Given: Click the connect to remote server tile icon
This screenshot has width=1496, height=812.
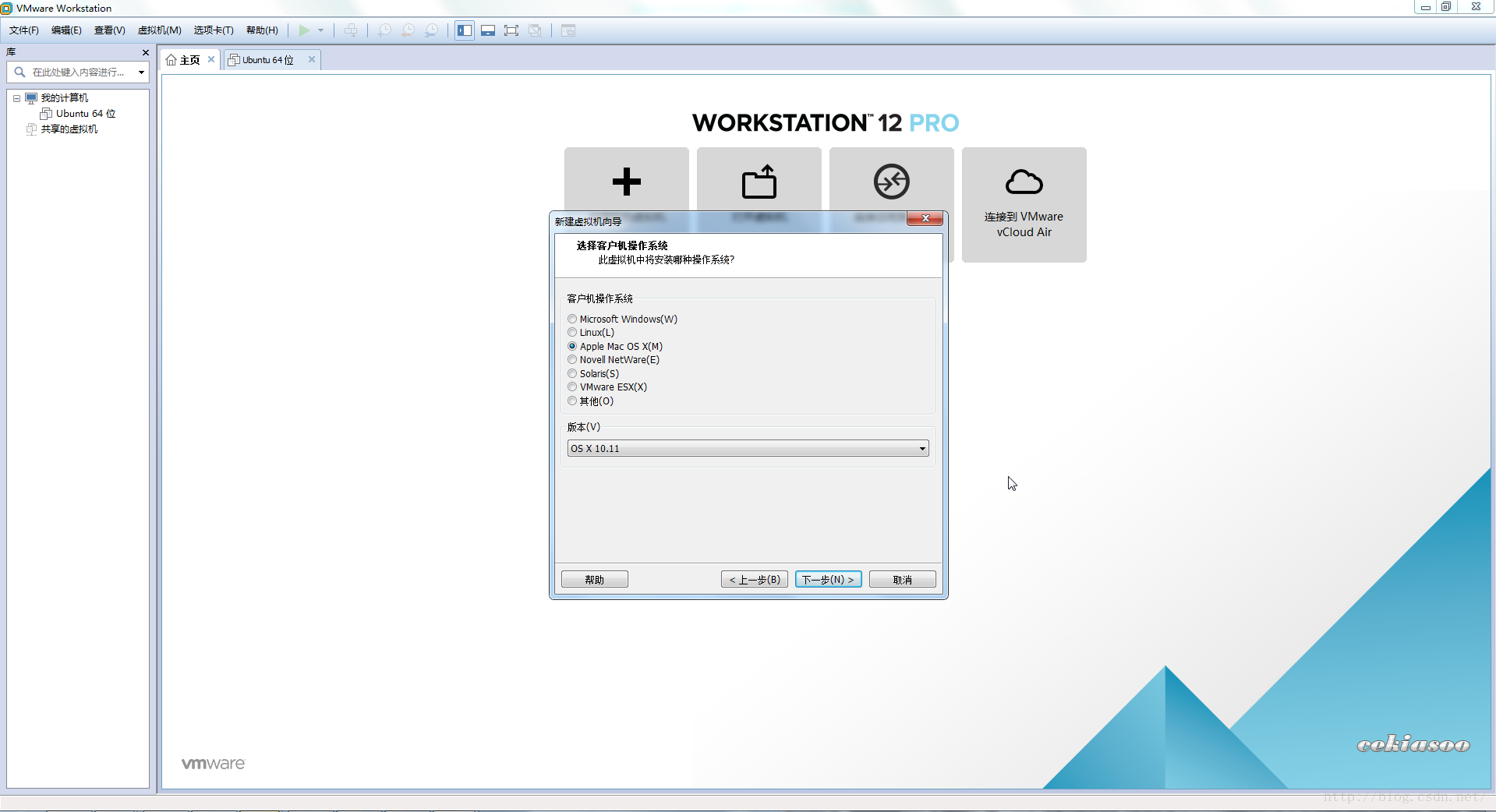Looking at the screenshot, I should tap(892, 182).
